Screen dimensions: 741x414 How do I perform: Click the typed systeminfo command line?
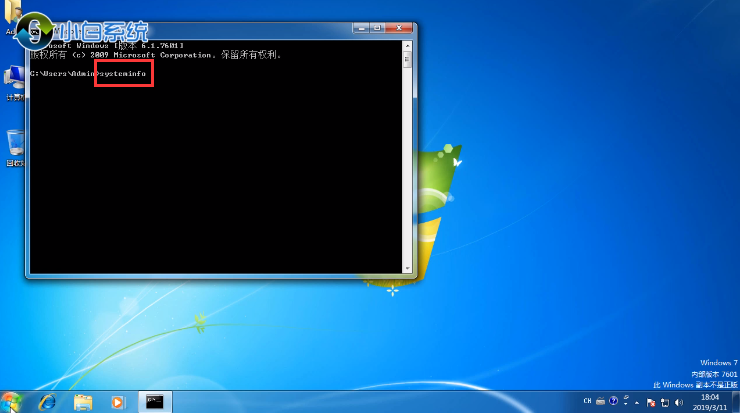(x=125, y=73)
